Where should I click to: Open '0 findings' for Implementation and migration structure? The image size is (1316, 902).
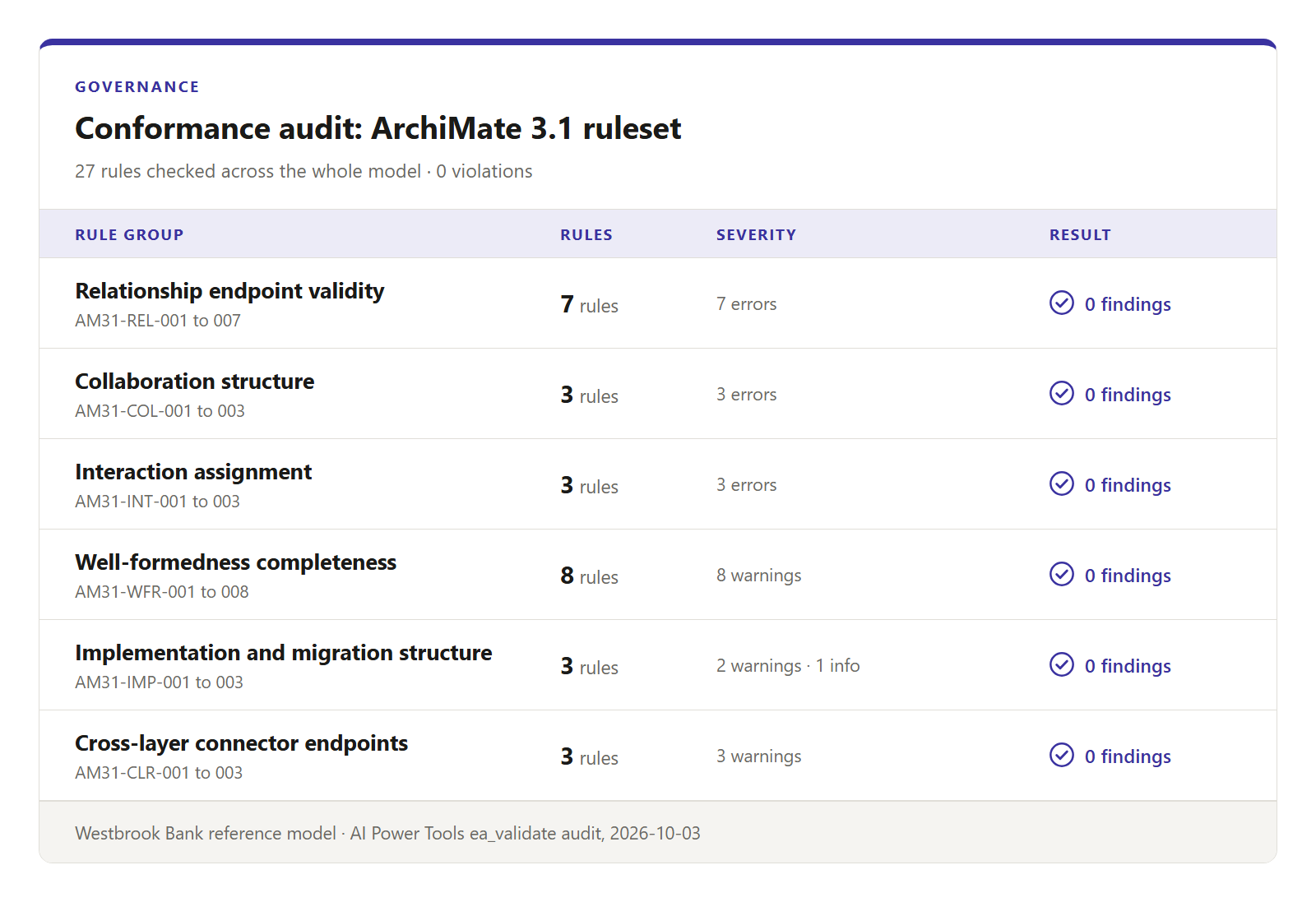(1128, 666)
